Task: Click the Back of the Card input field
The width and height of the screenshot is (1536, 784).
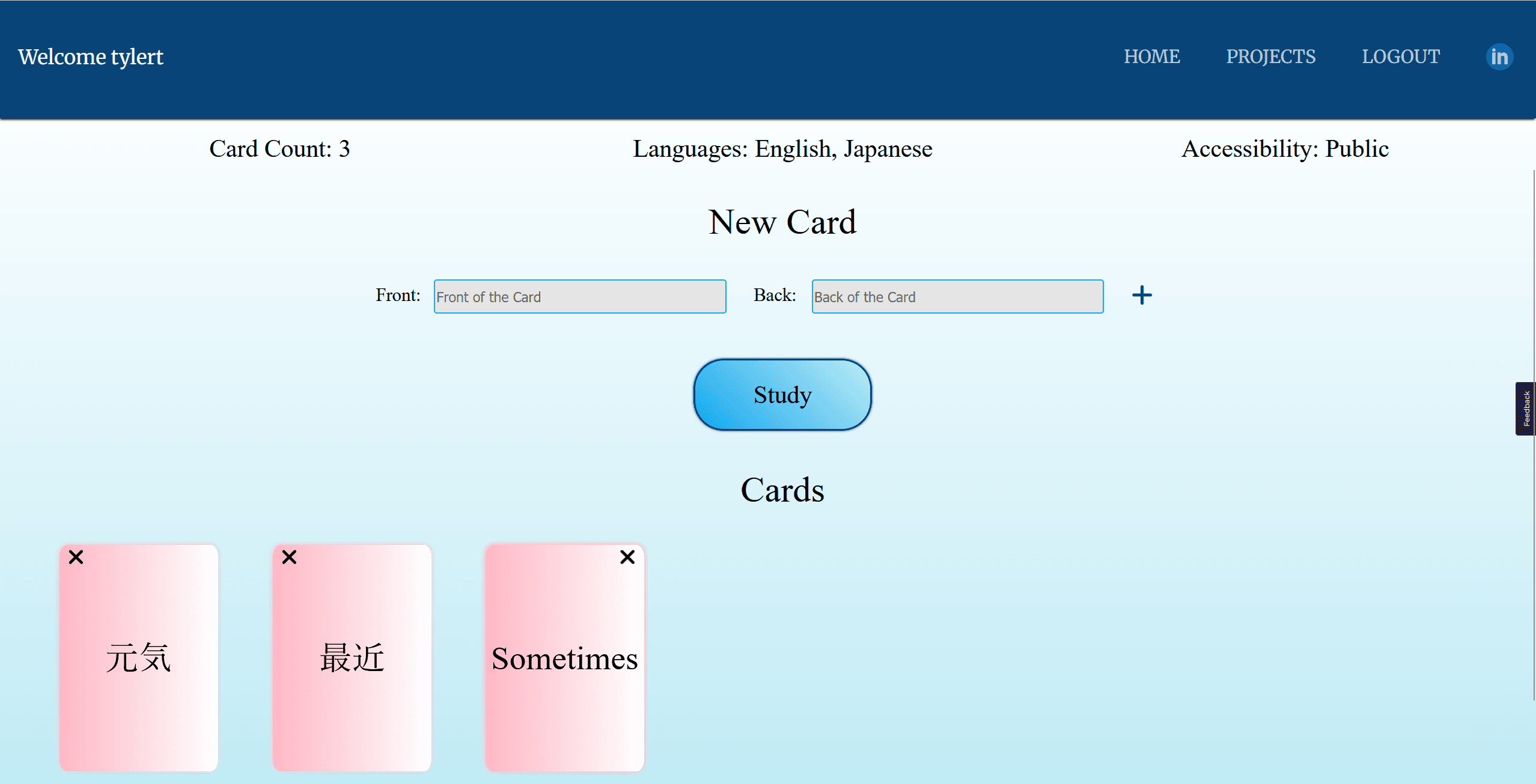Action: click(x=957, y=296)
